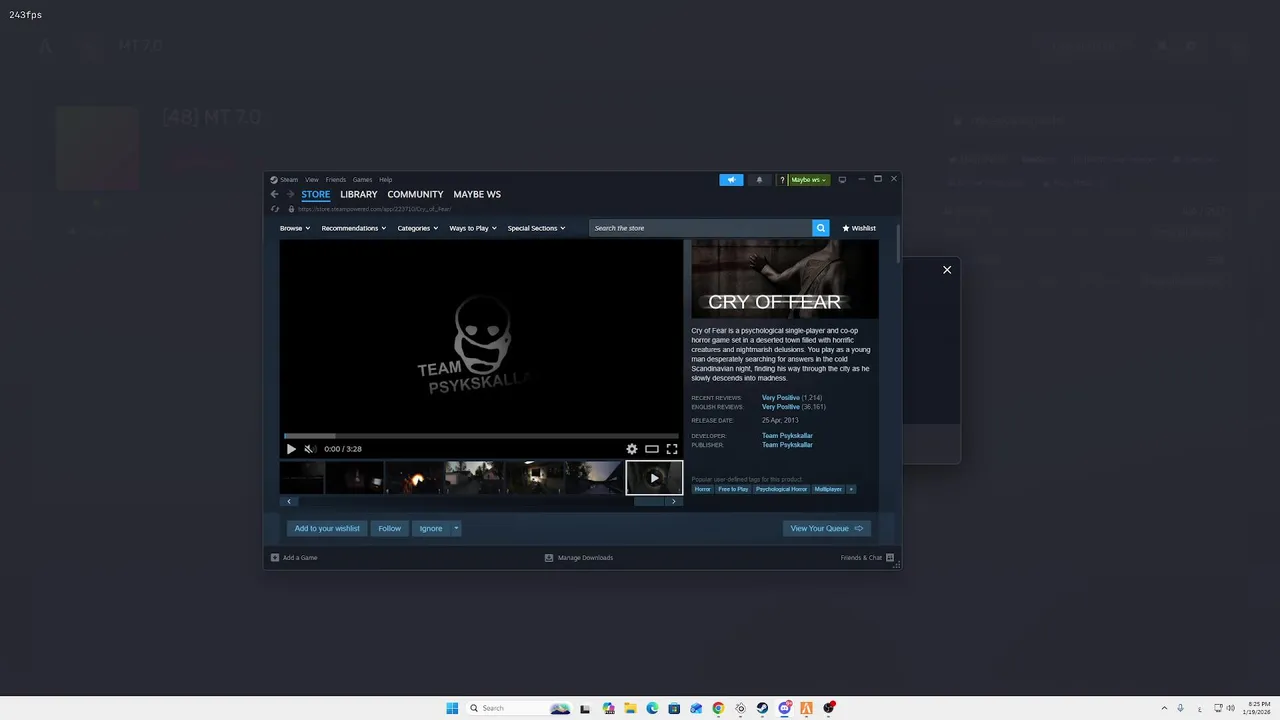Expand the Browse dropdown
The height and width of the screenshot is (720, 1280).
[x=295, y=228]
